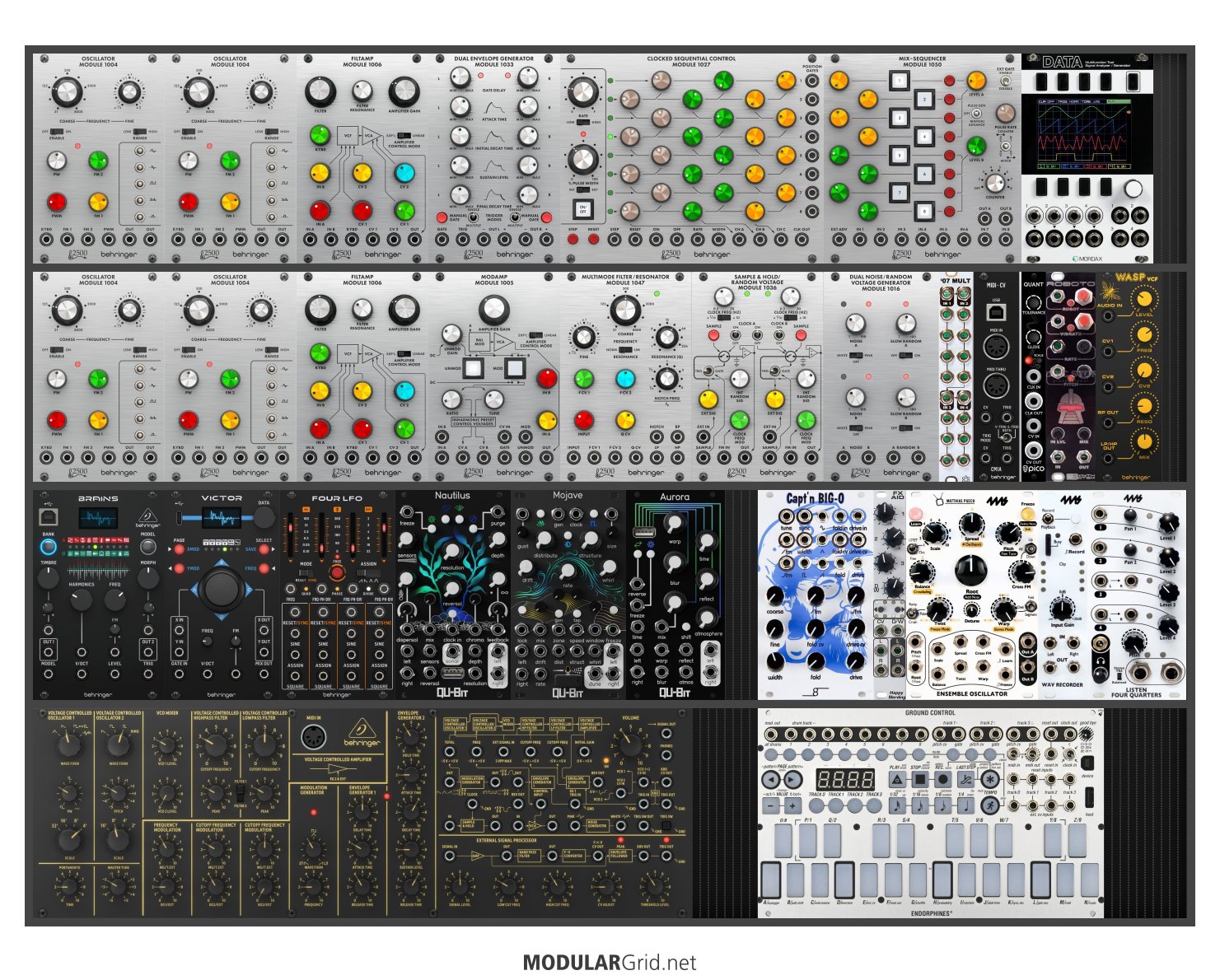Image resolution: width=1220 pixels, height=980 pixels.
Task: Click the RATE knob on Clocked Sequential Control
Action: coord(583,92)
